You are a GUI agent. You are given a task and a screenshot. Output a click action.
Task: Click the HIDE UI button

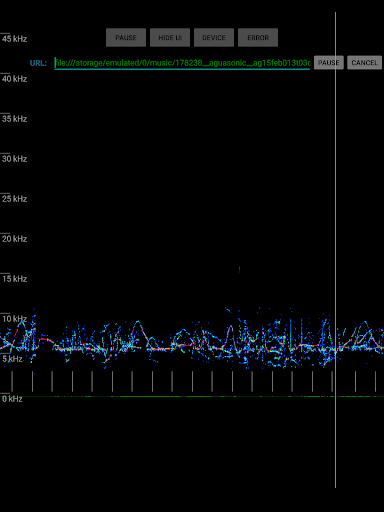click(170, 38)
